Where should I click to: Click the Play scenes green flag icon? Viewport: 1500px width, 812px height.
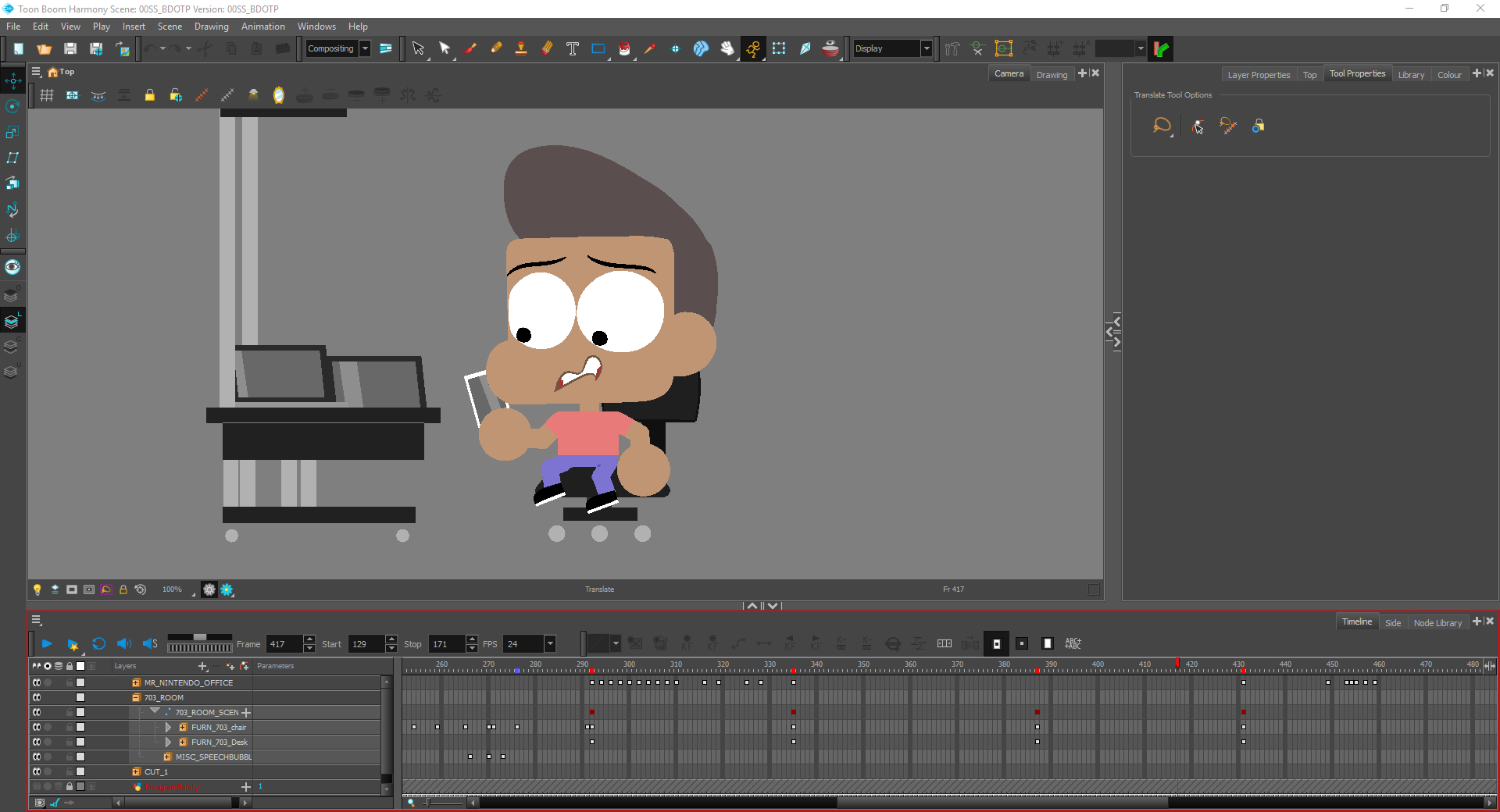(1161, 48)
